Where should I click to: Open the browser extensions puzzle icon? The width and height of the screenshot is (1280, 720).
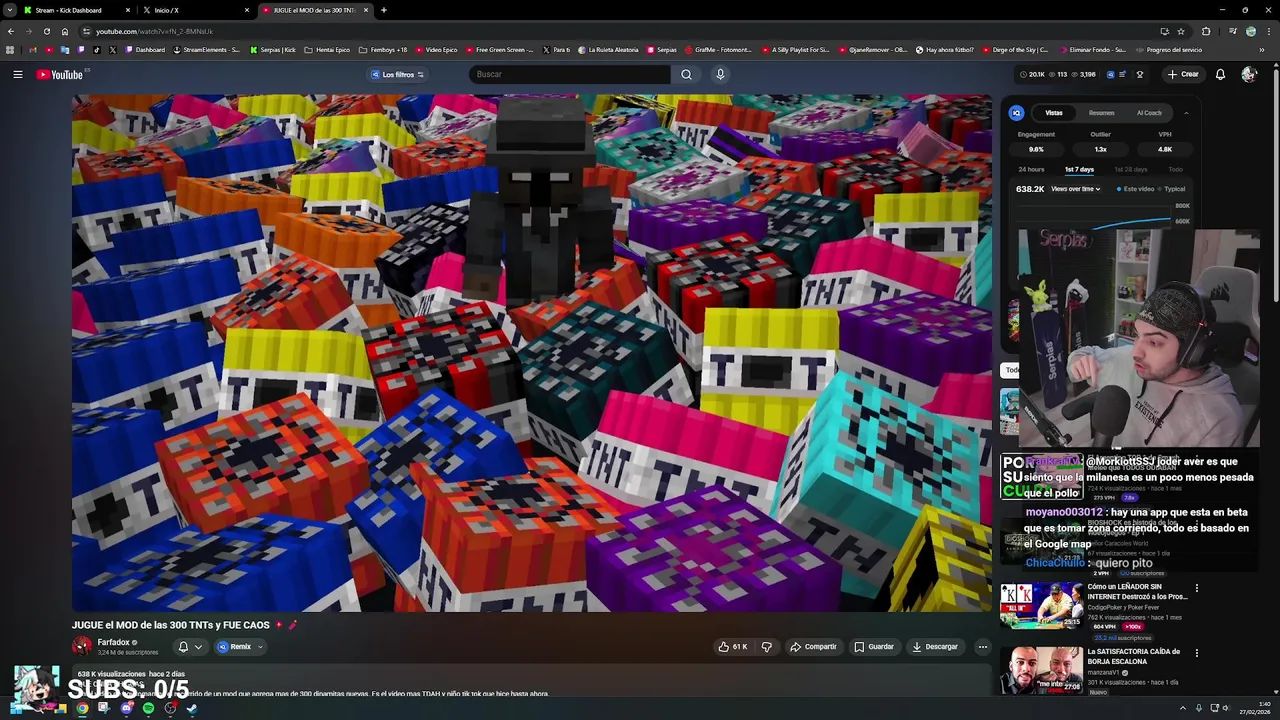pyautogui.click(x=1206, y=31)
